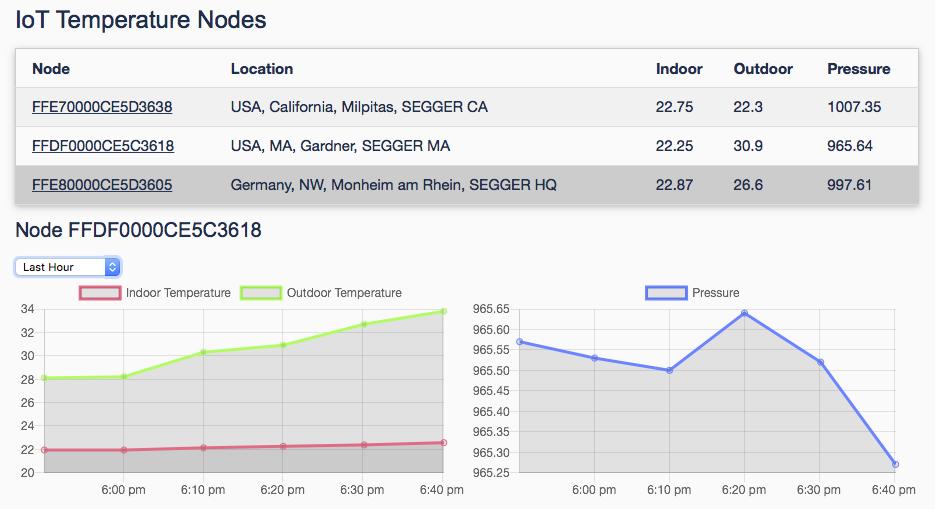Toggle Pressure legend swatch
Viewport: 935px width, 509px height.
(666, 293)
